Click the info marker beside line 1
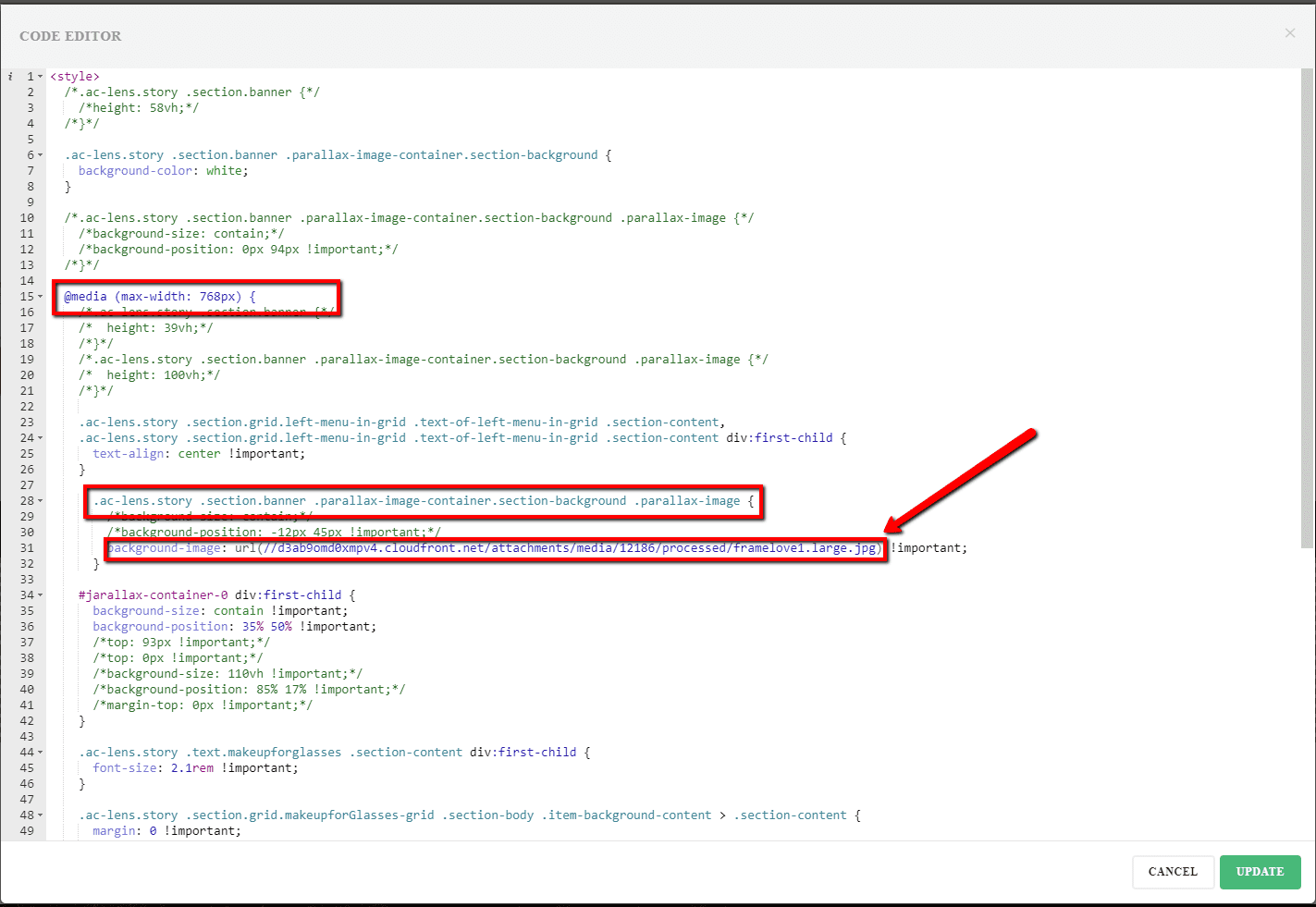This screenshot has height=907, width=1316. click(10, 77)
